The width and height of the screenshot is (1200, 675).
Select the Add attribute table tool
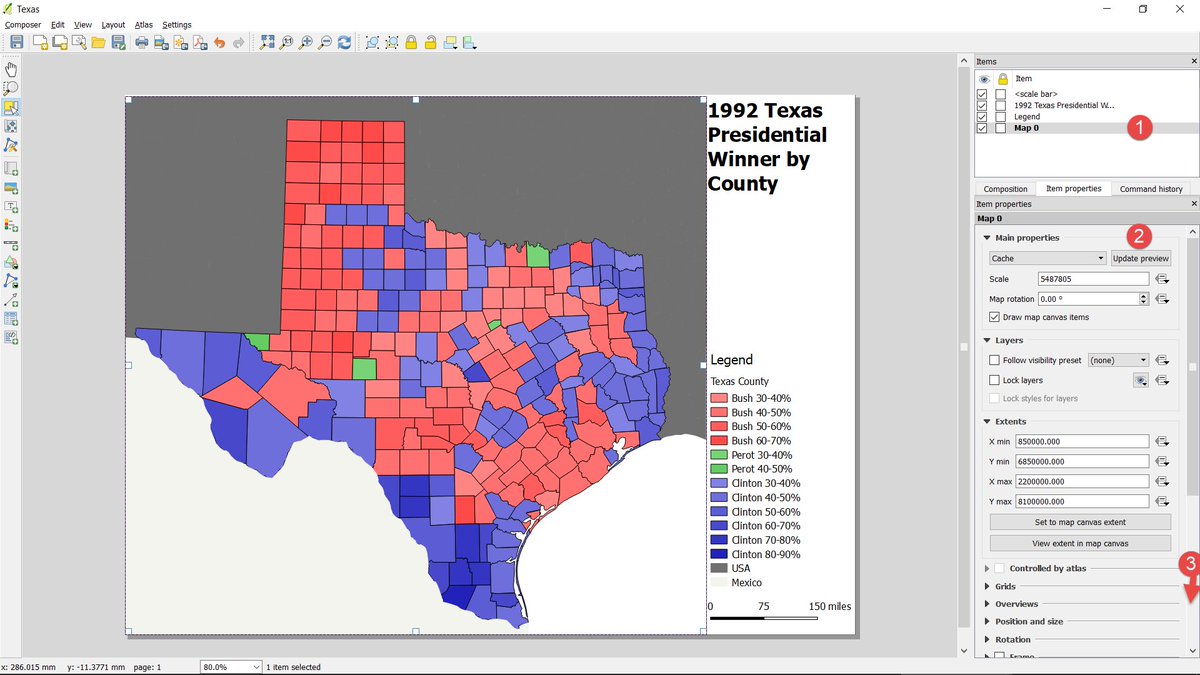pyautogui.click(x=11, y=319)
